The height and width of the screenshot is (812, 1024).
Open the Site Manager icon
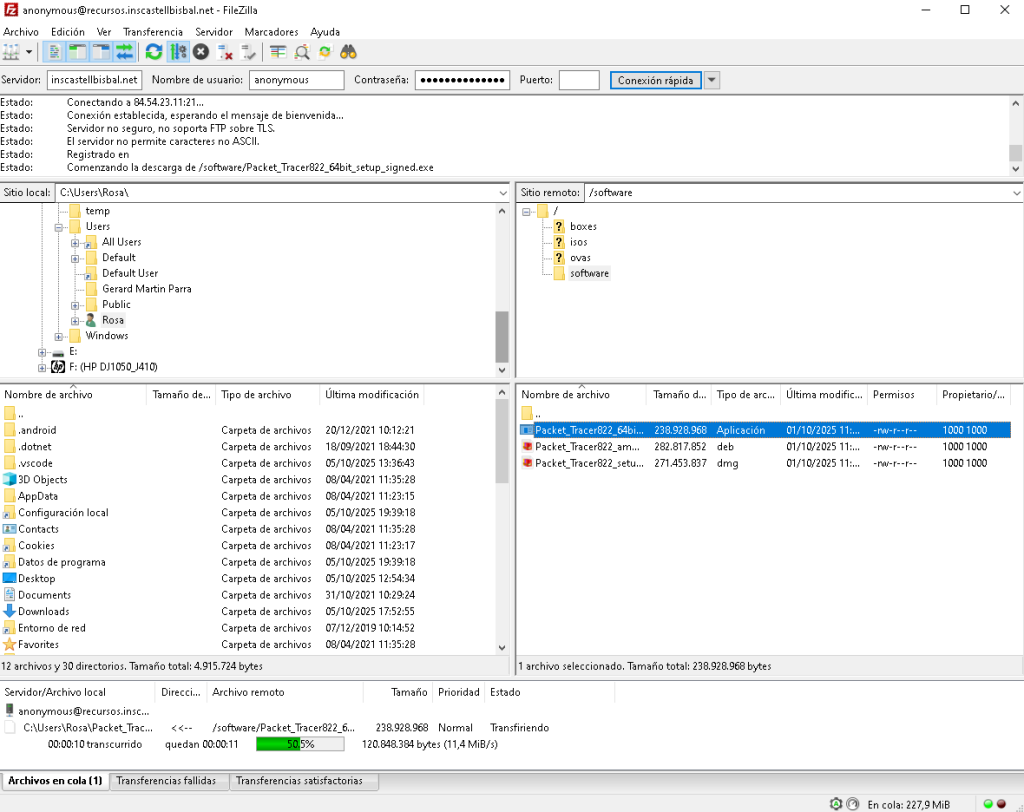coord(12,51)
